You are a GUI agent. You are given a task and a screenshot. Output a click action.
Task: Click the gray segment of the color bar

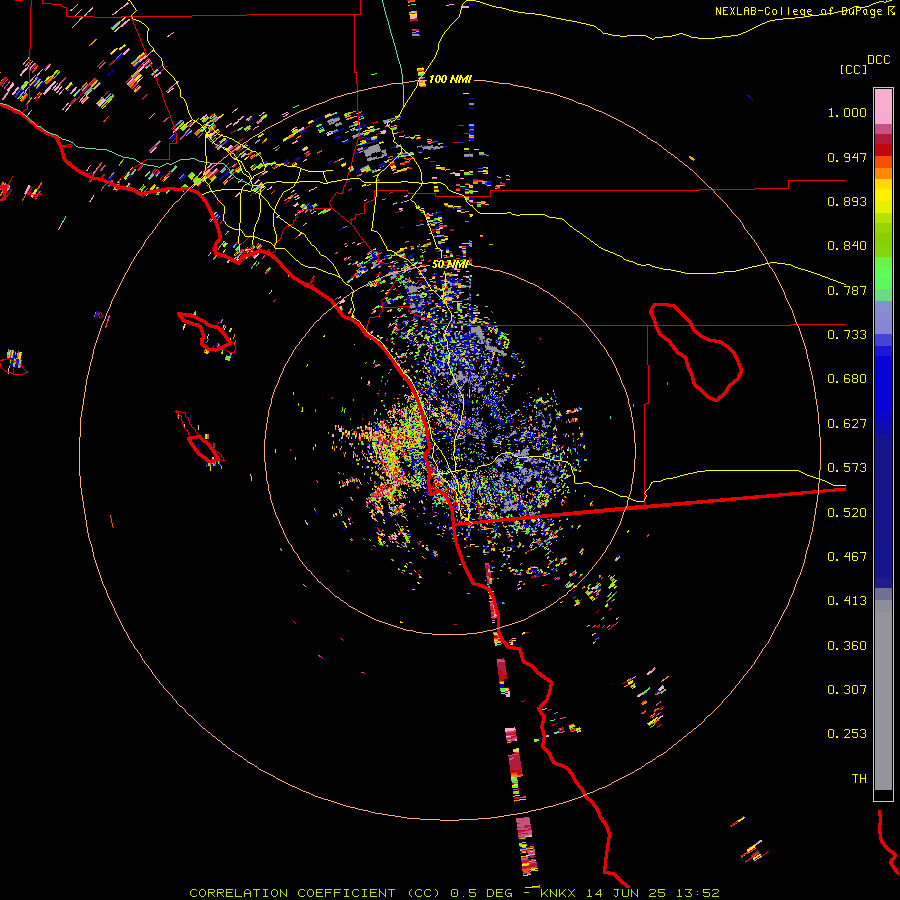(883, 695)
